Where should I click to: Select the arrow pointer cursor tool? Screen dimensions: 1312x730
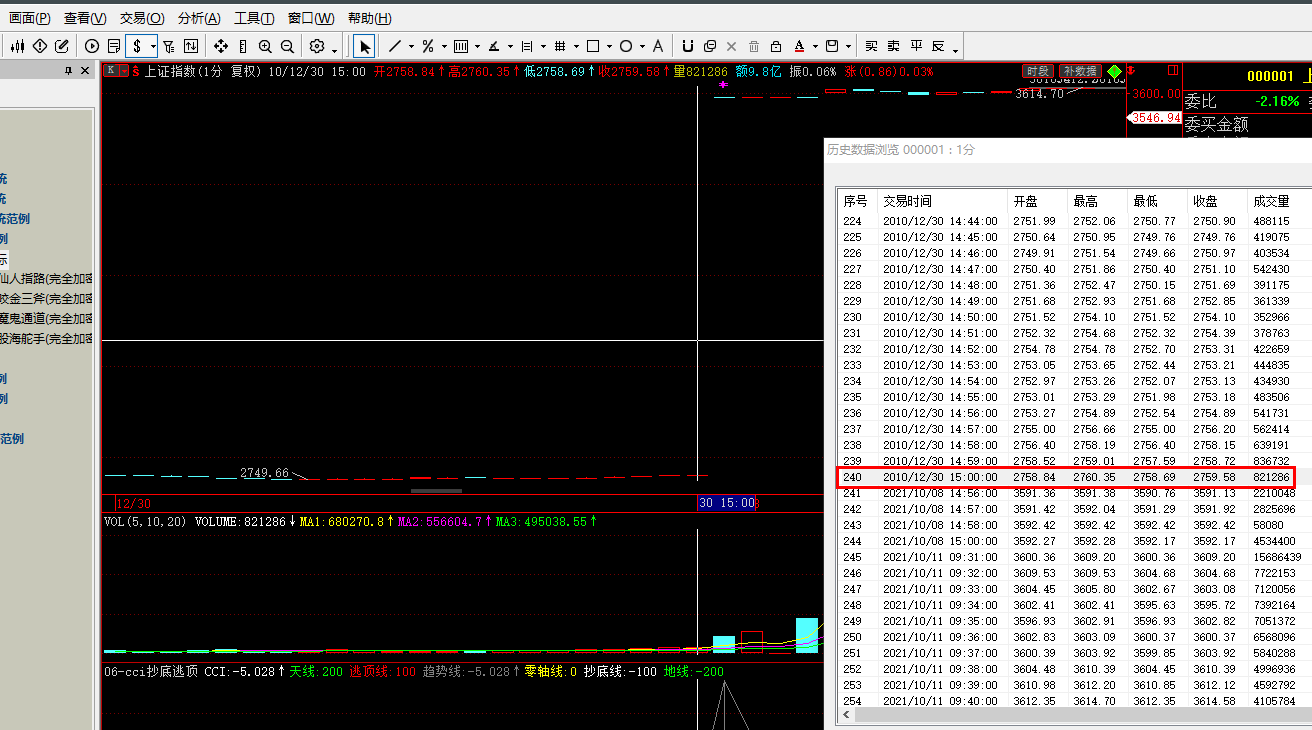[364, 46]
